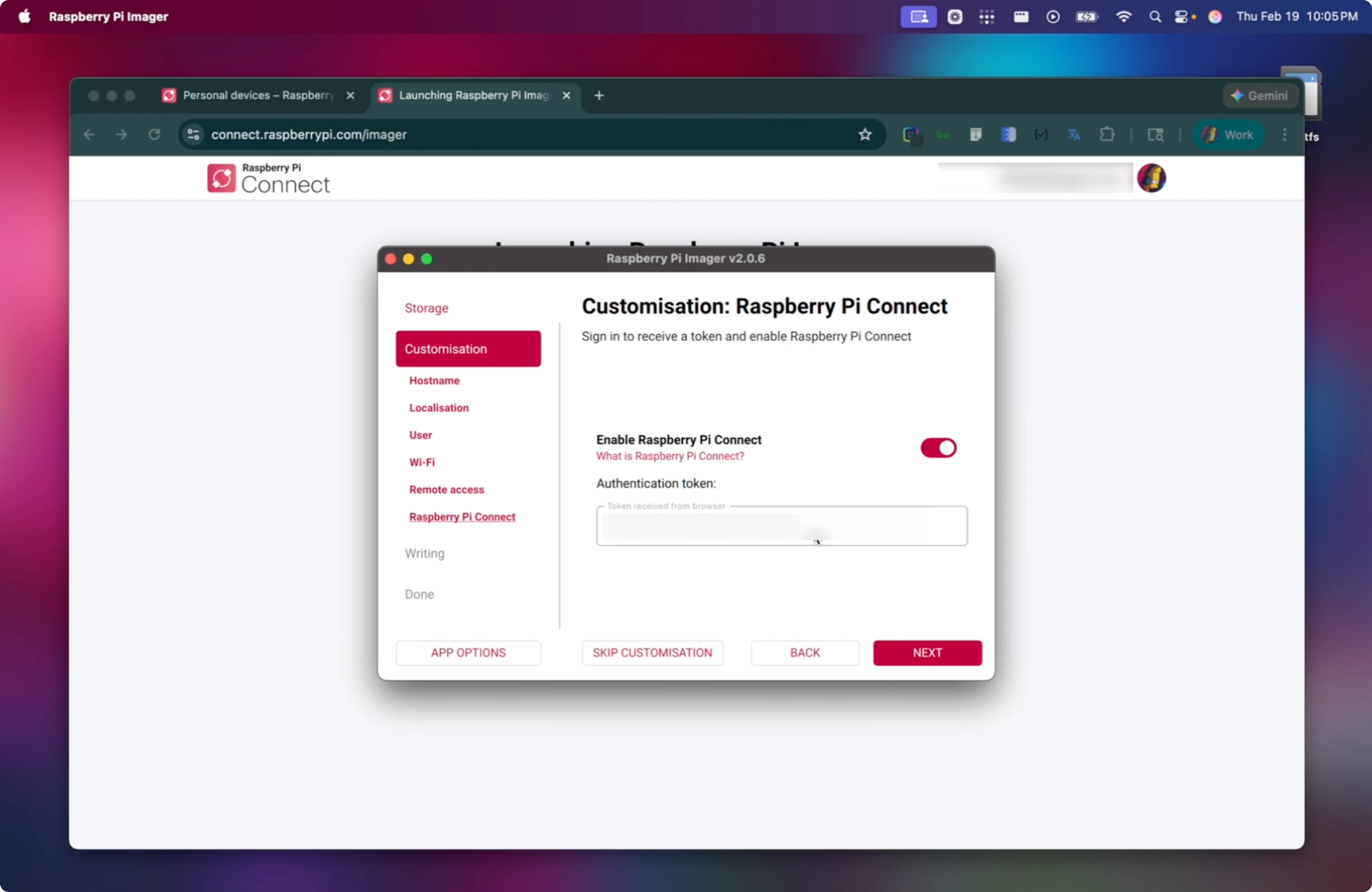Select Hostname in customisation sidebar

pyautogui.click(x=434, y=381)
